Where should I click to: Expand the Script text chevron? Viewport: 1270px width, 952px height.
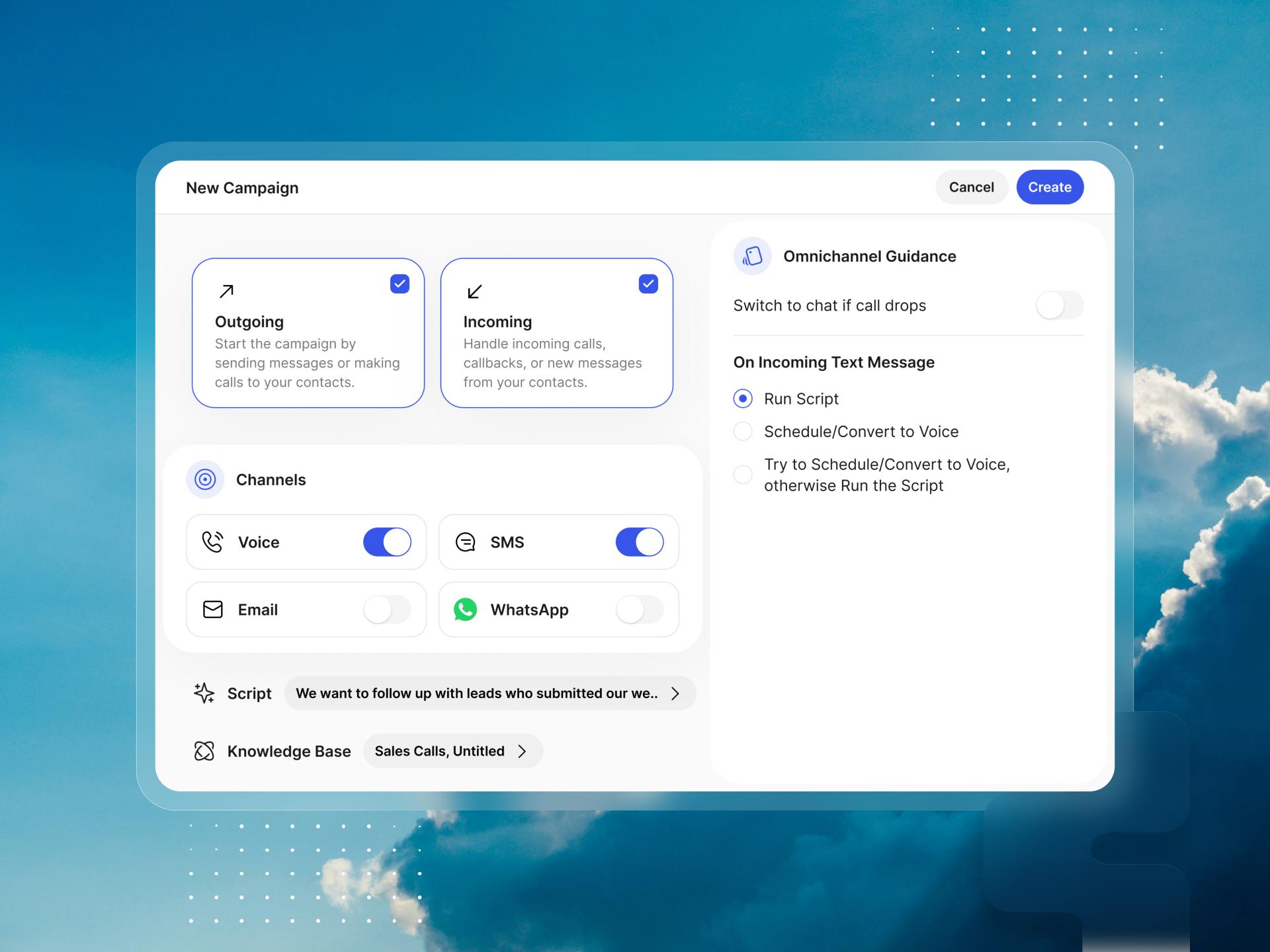click(675, 694)
